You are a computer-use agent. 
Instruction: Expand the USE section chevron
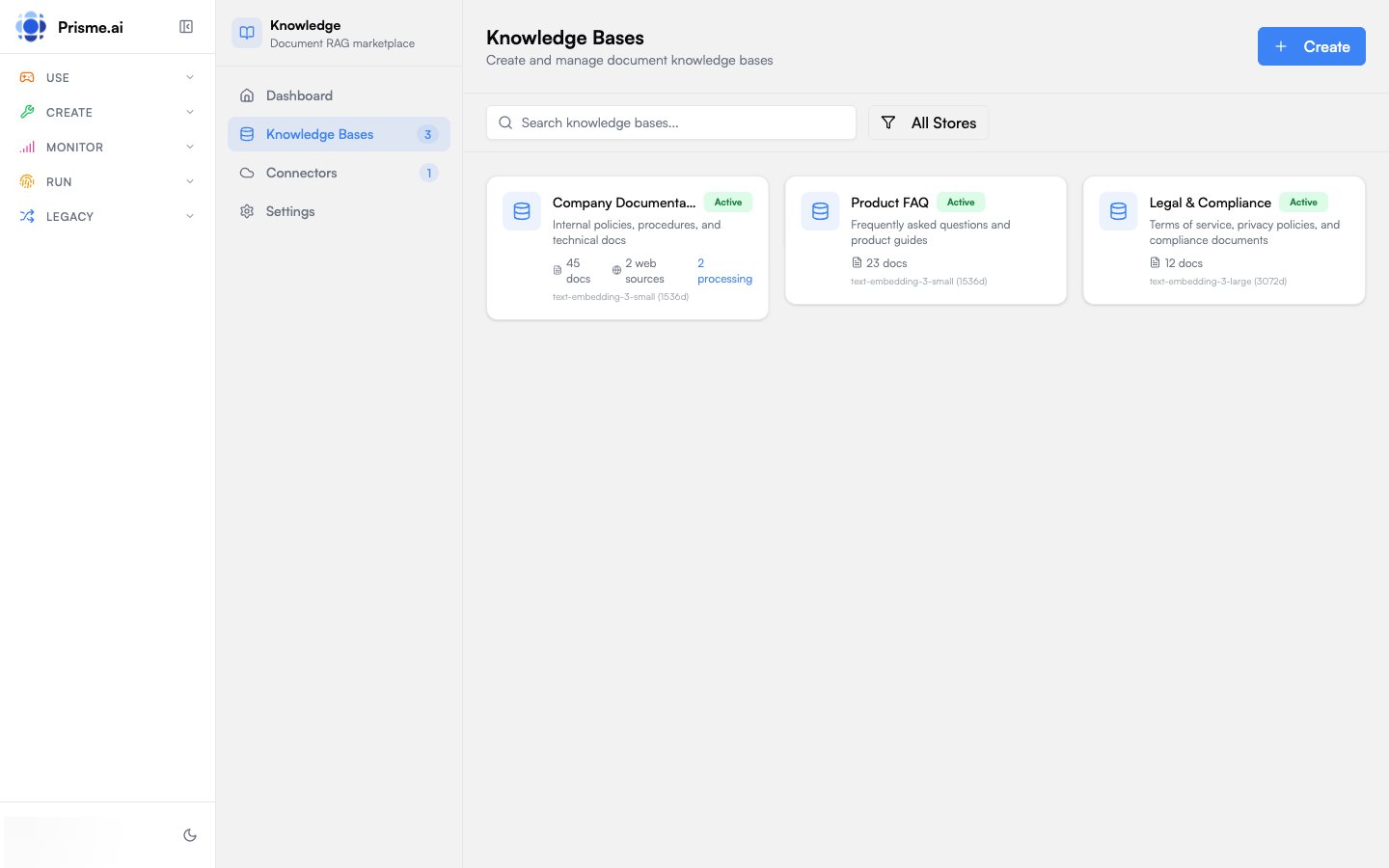[x=190, y=77]
